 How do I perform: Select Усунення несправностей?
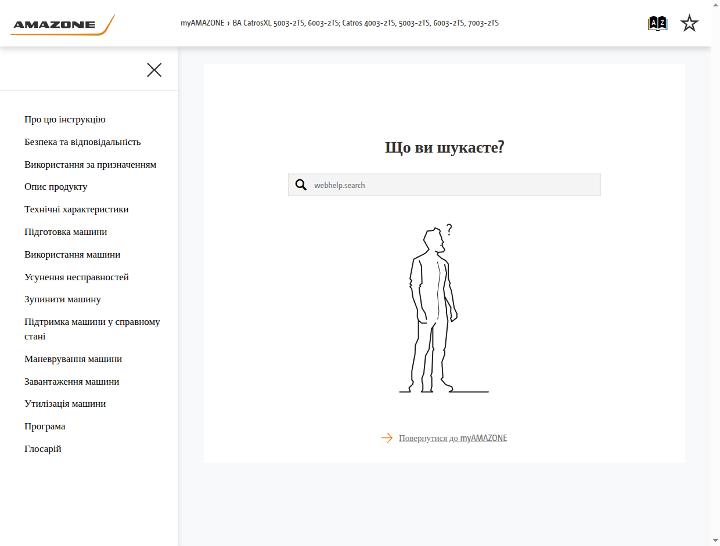(x=76, y=277)
